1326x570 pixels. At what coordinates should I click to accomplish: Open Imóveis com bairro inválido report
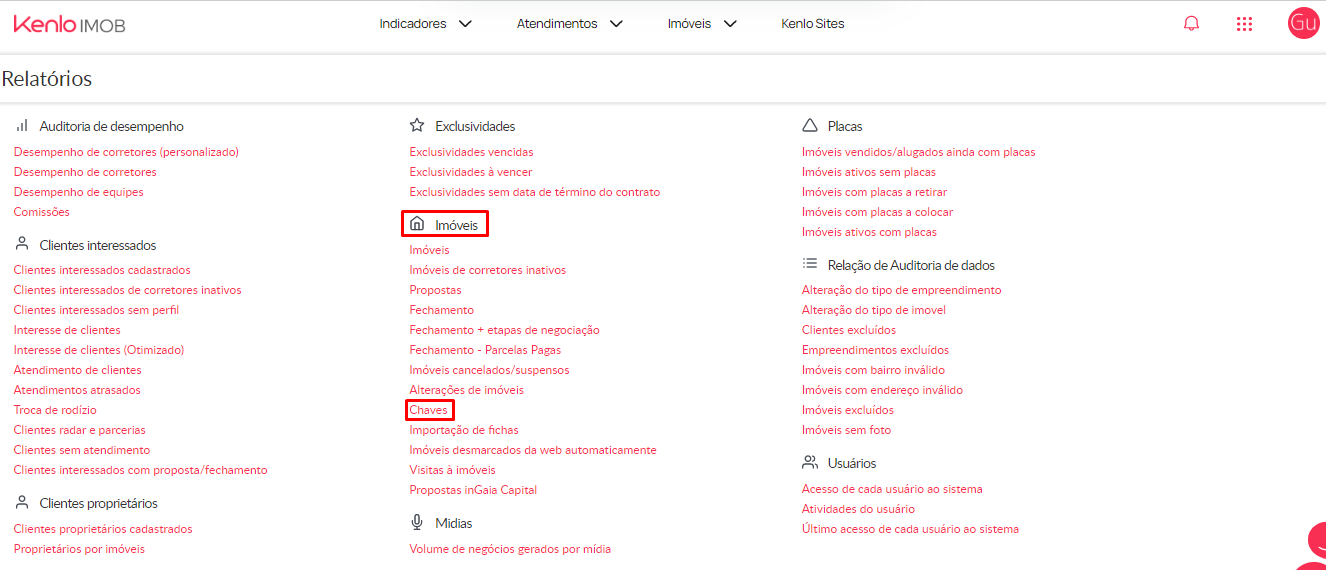pyautogui.click(x=873, y=370)
